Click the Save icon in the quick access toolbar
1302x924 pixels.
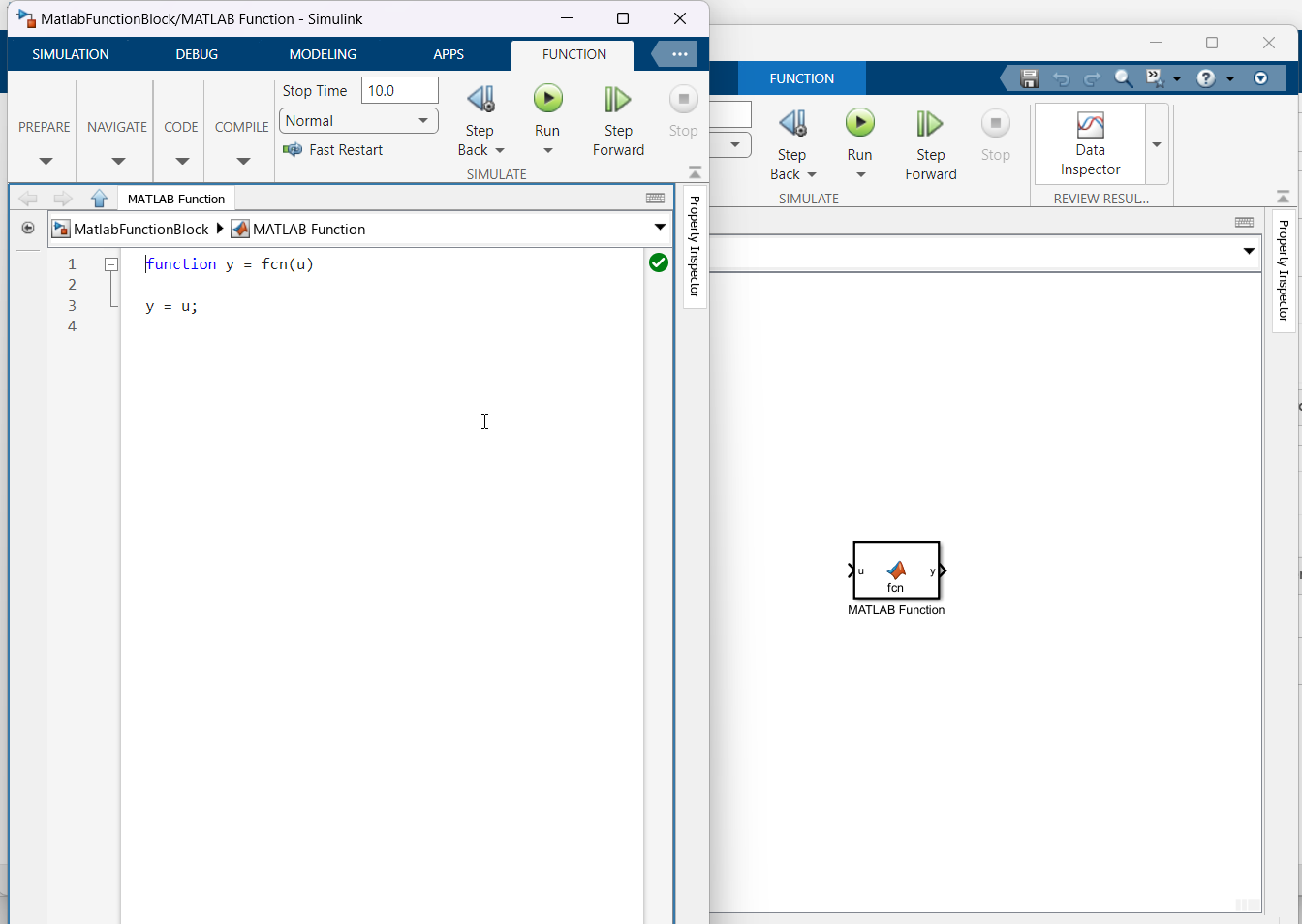coord(1030,78)
